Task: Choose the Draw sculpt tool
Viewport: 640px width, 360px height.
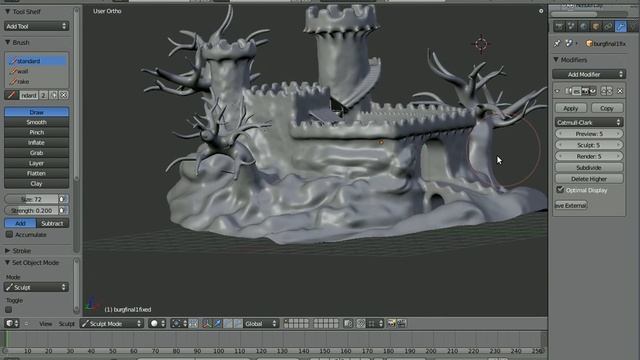Action: pyautogui.click(x=36, y=112)
